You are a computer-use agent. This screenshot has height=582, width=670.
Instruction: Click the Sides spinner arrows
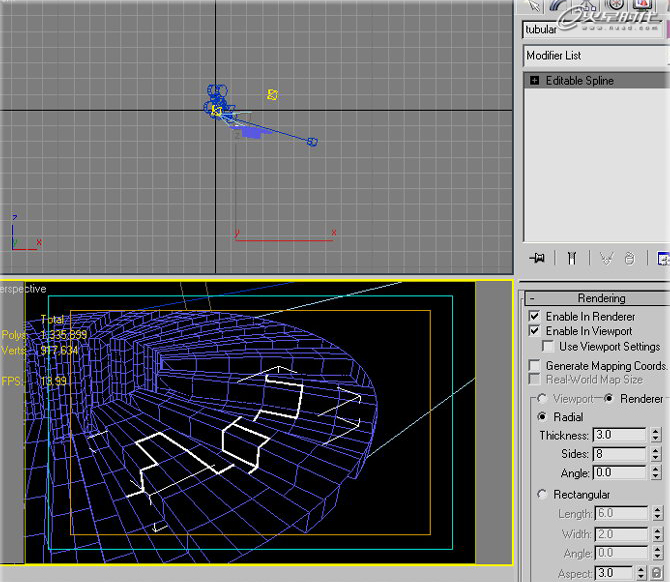point(656,454)
